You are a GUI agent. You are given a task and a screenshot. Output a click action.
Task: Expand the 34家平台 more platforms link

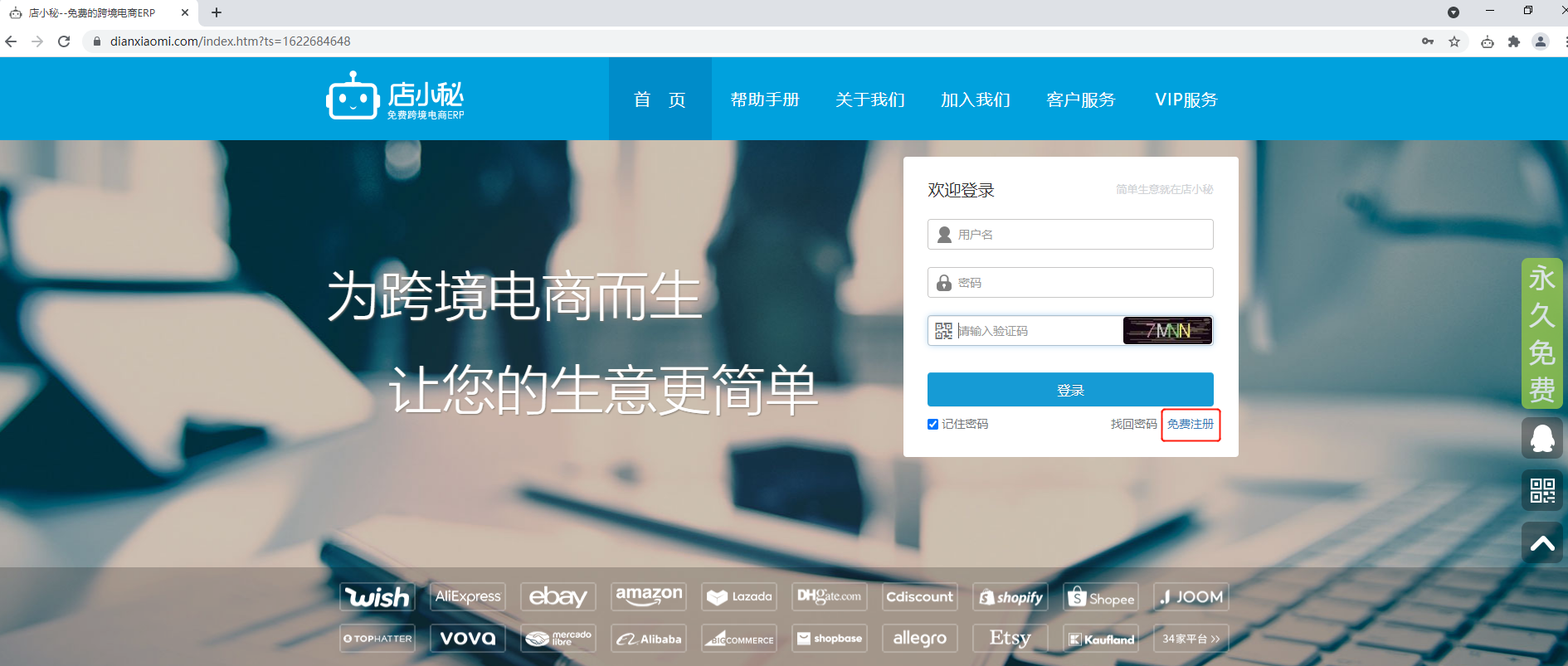pos(1191,638)
